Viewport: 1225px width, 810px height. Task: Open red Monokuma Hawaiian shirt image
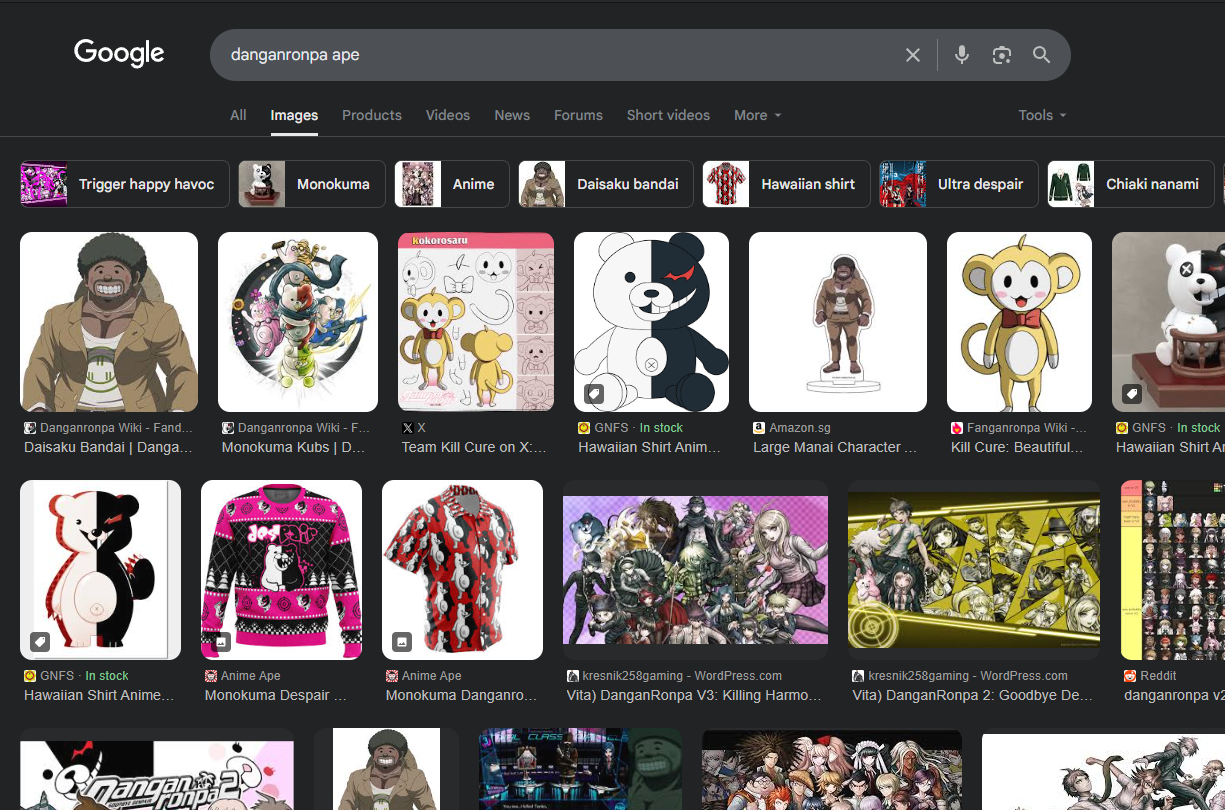click(462, 570)
